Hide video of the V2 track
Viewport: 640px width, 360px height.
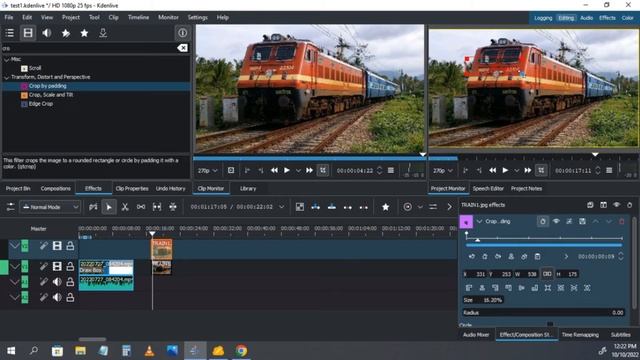(x=57, y=246)
